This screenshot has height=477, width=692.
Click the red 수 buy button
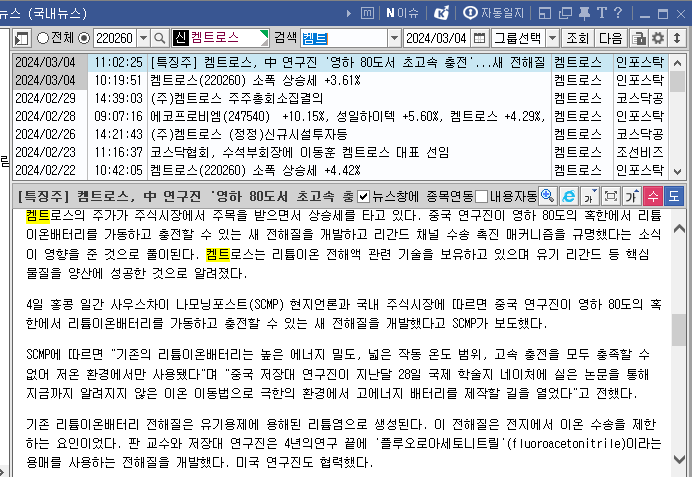point(653,196)
